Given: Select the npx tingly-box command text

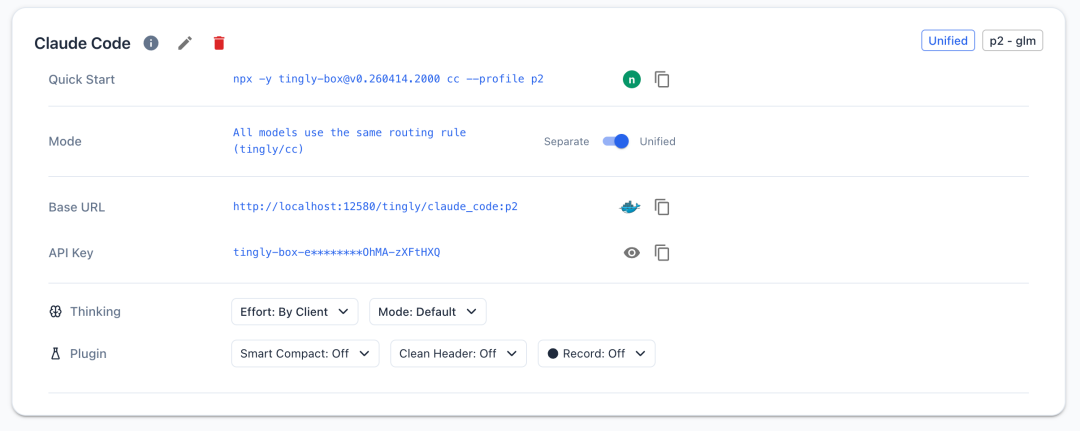Looking at the screenshot, I should [x=388, y=79].
